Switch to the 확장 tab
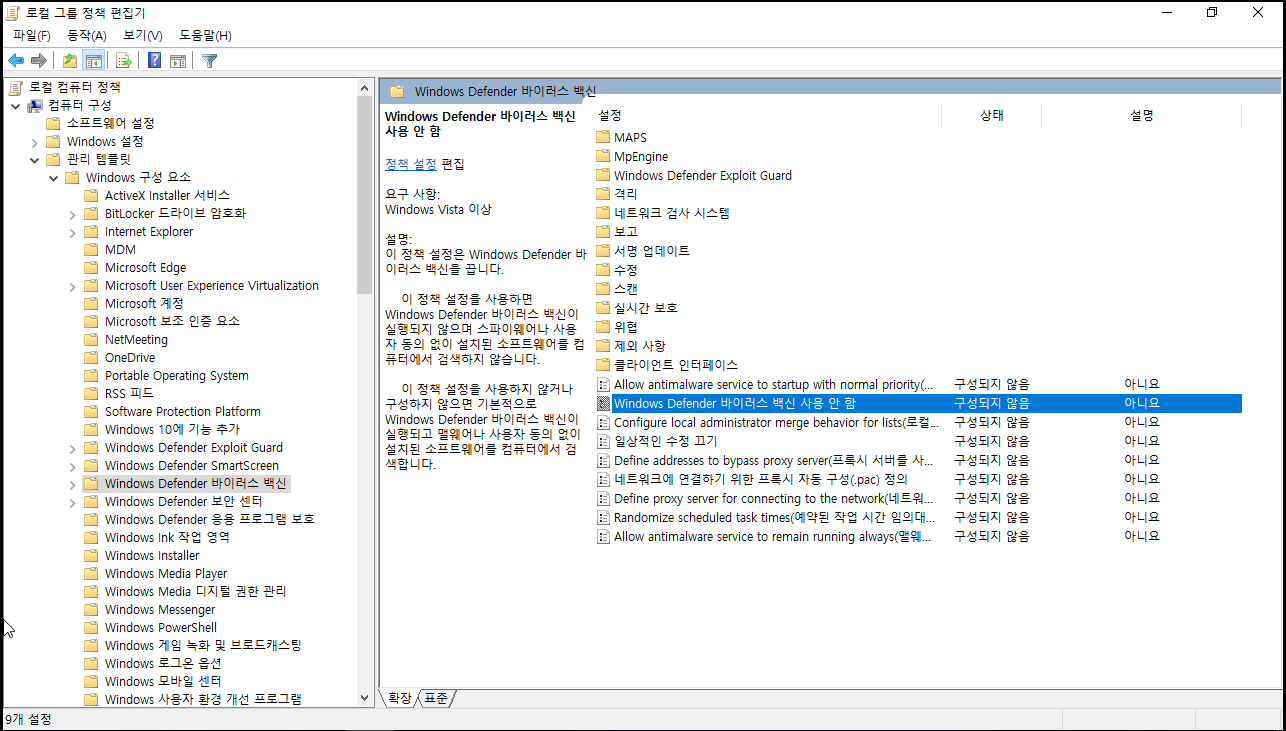 [399, 698]
